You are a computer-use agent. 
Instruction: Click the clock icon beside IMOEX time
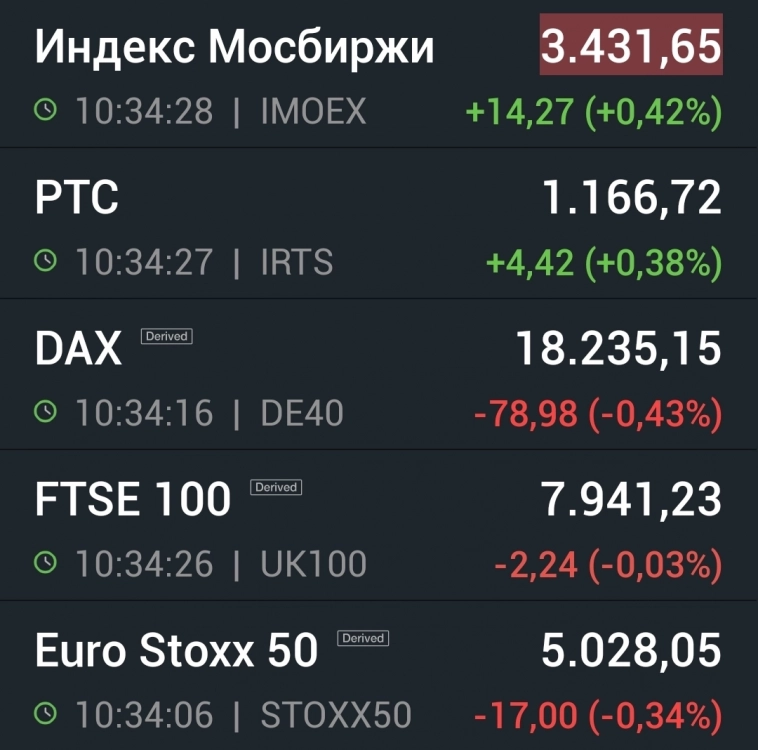[46, 111]
